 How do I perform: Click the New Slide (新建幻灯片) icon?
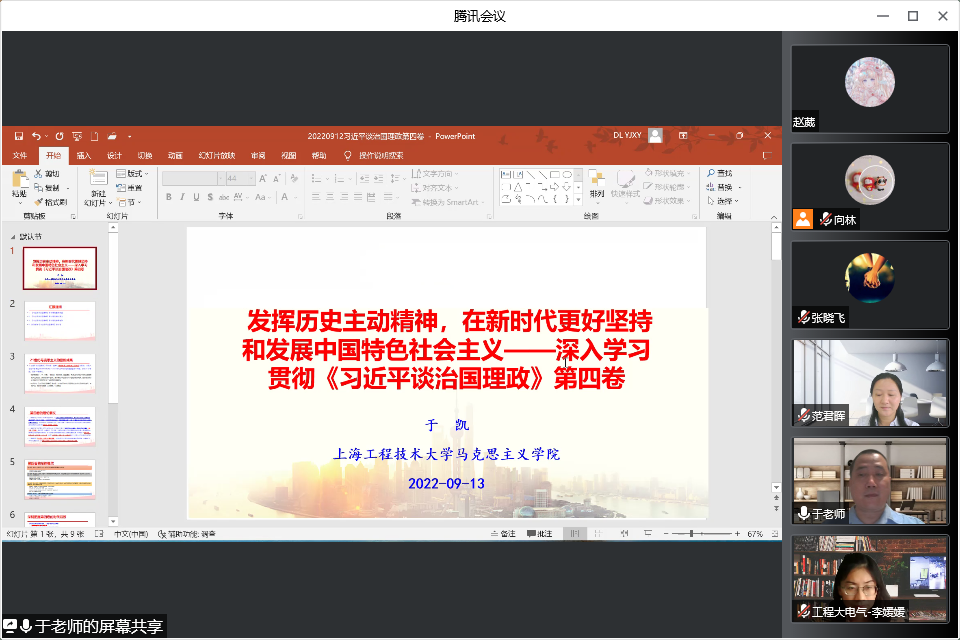pos(98,180)
